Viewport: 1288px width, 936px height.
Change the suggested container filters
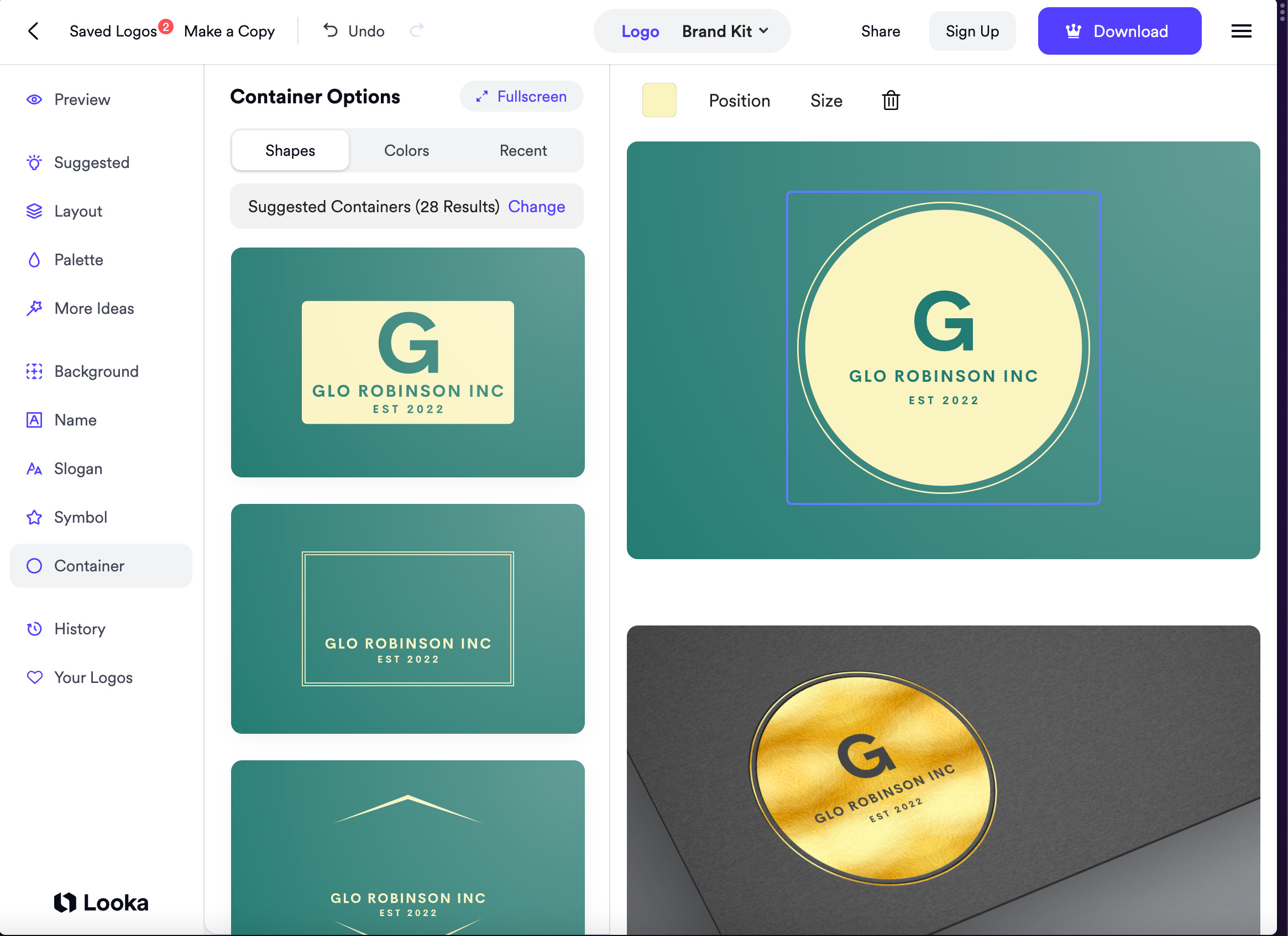coord(536,207)
